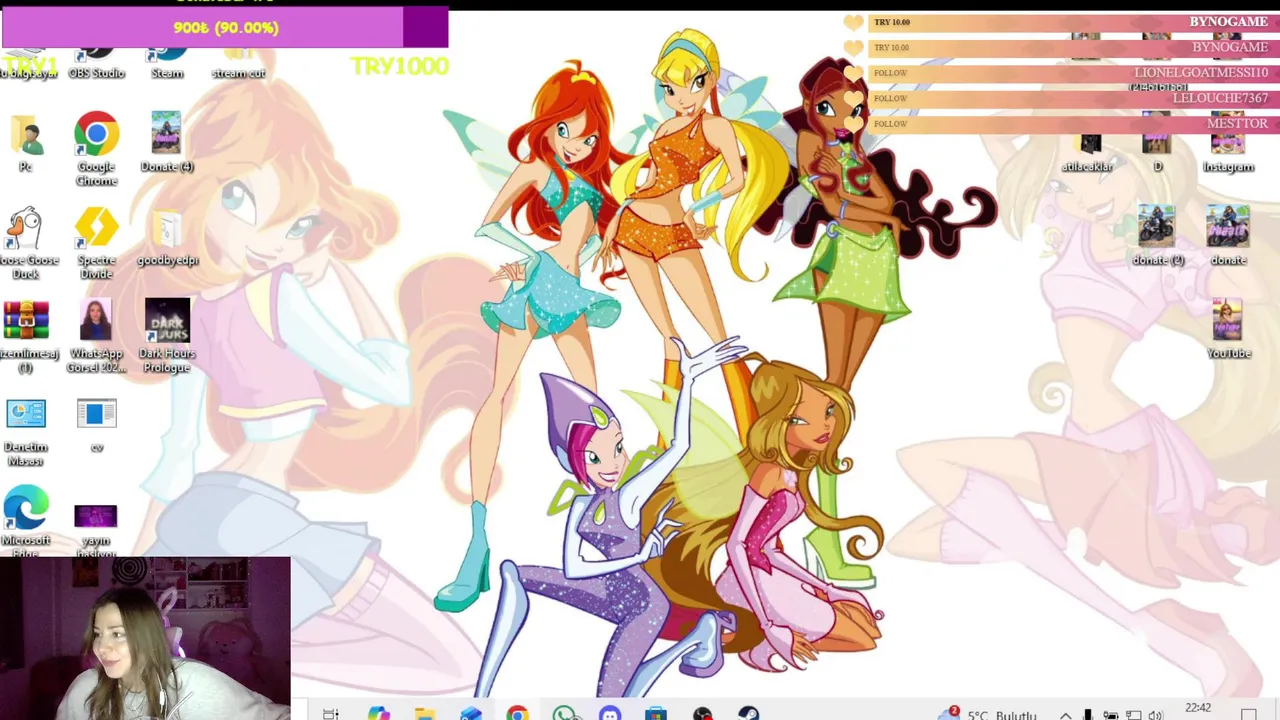Open Copilot from the taskbar
Screen dimensions: 1280x720
pos(378,713)
